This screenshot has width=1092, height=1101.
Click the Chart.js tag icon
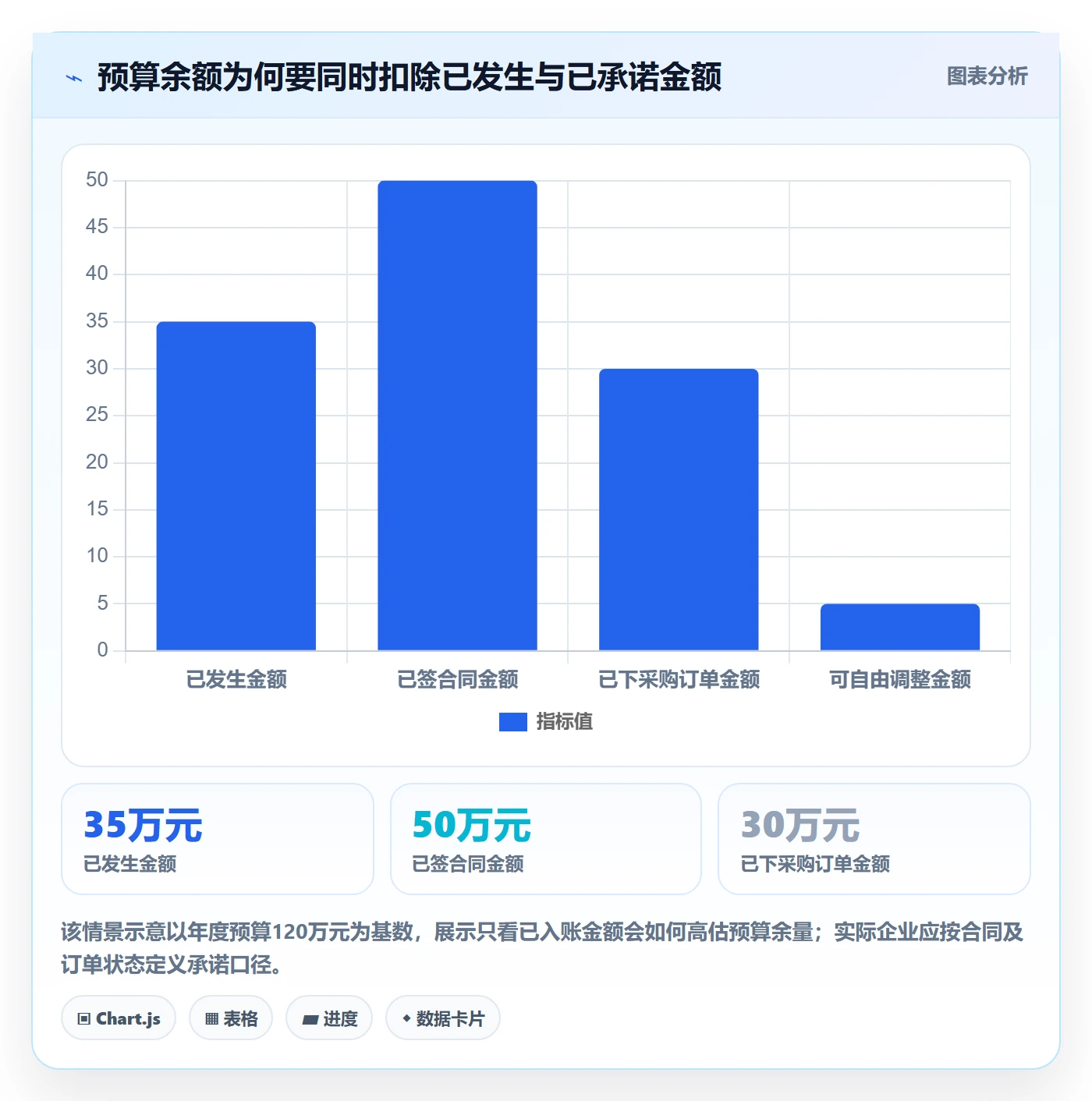click(84, 1018)
